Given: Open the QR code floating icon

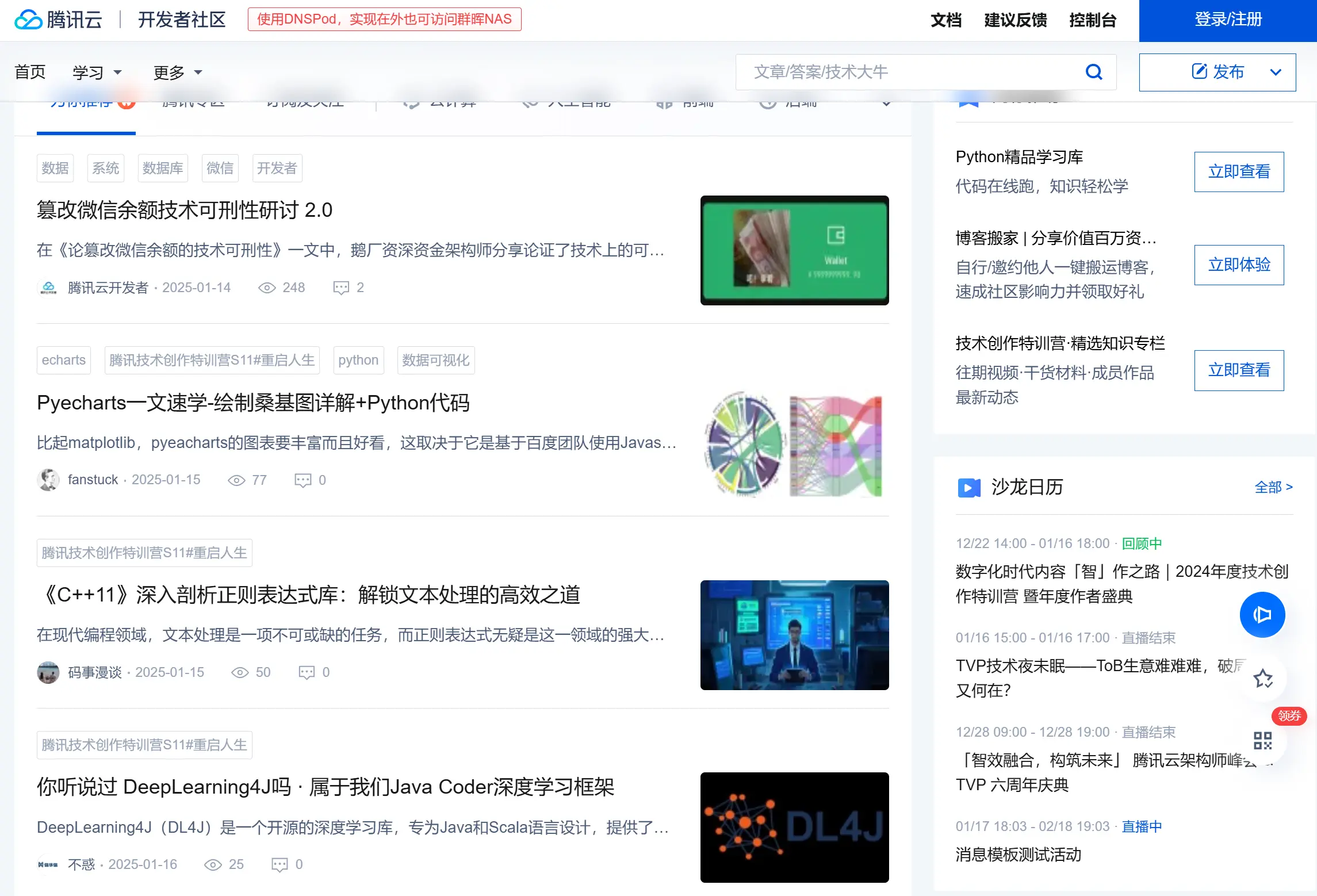Looking at the screenshot, I should (x=1262, y=742).
